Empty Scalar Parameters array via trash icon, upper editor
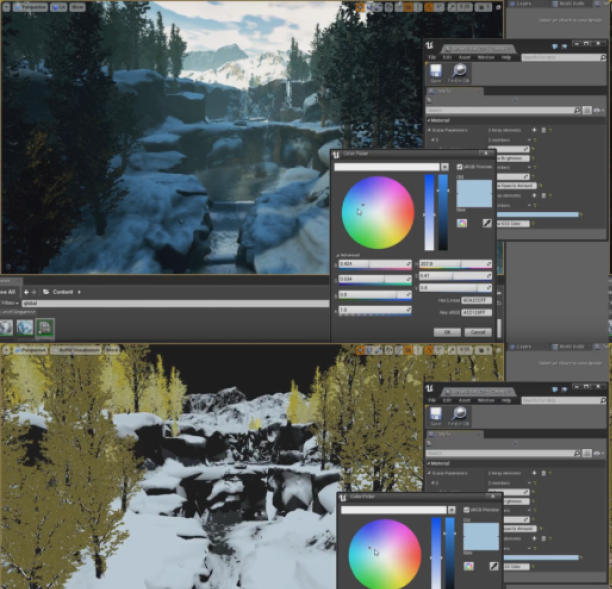This screenshot has width=612, height=589. click(x=543, y=130)
